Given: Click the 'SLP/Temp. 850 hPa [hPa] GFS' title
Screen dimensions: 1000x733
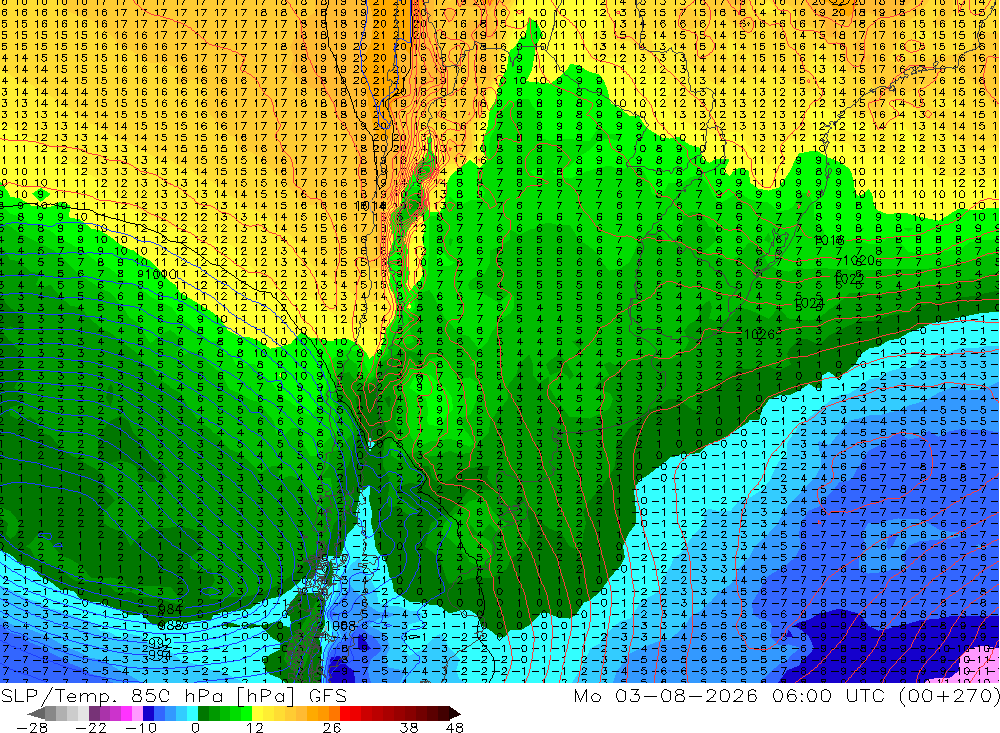Looking at the screenshot, I should coord(173,696).
